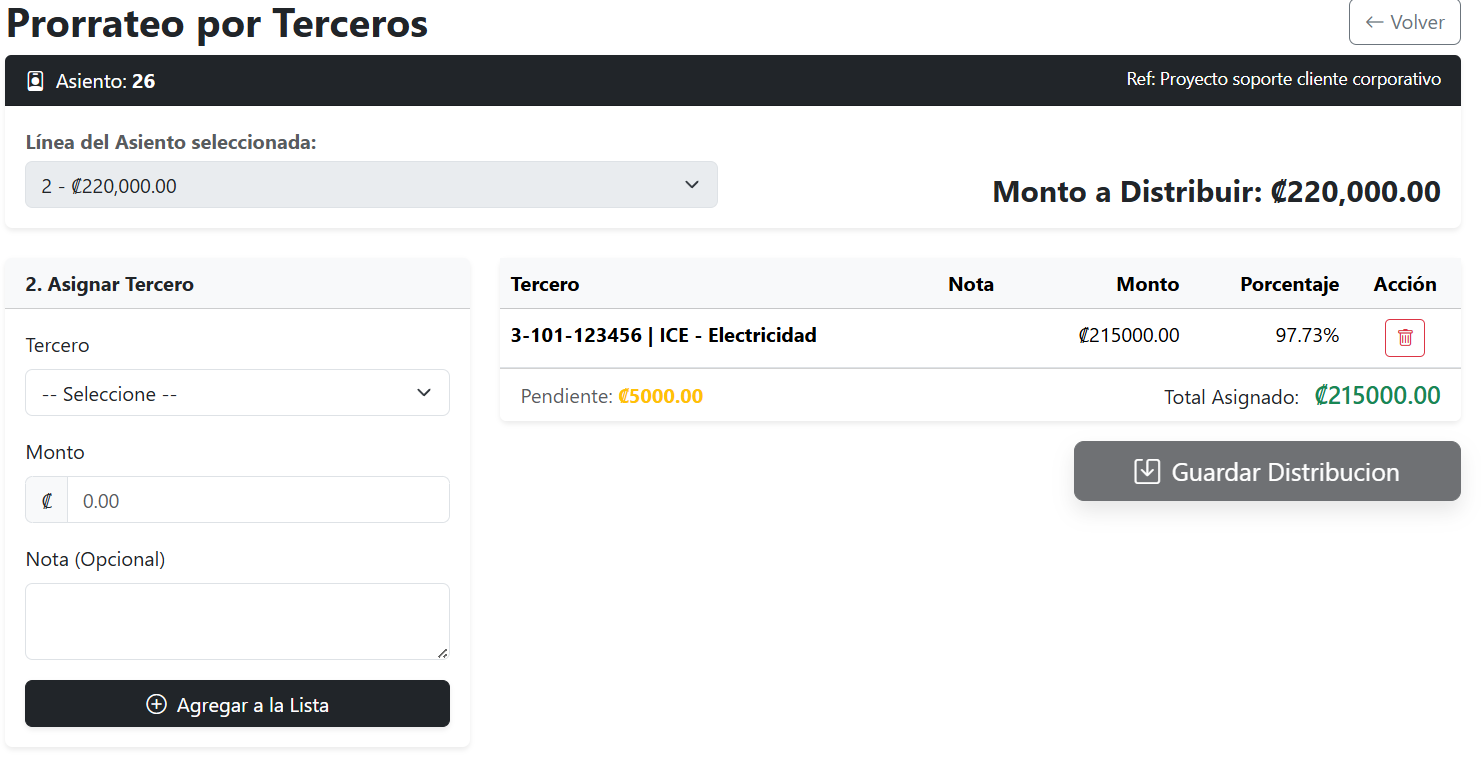Screen dimensions: 1481x775
Task: Click the Ref: Proyecto soporte cliente corporativo text
Action: [x=1284, y=79]
